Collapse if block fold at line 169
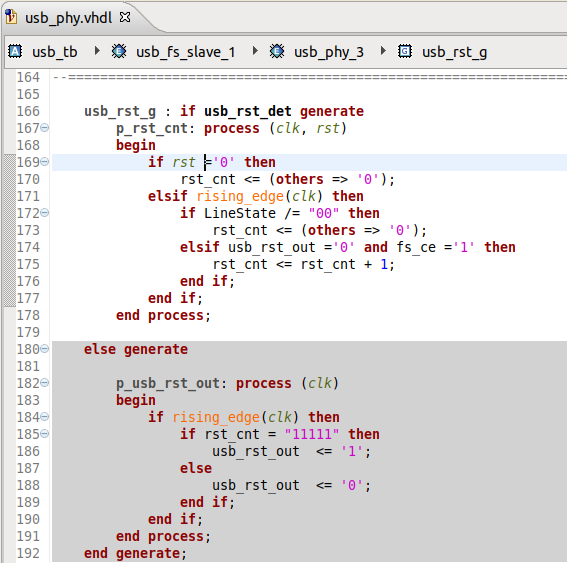This screenshot has height=563, width=567. pos(44,162)
